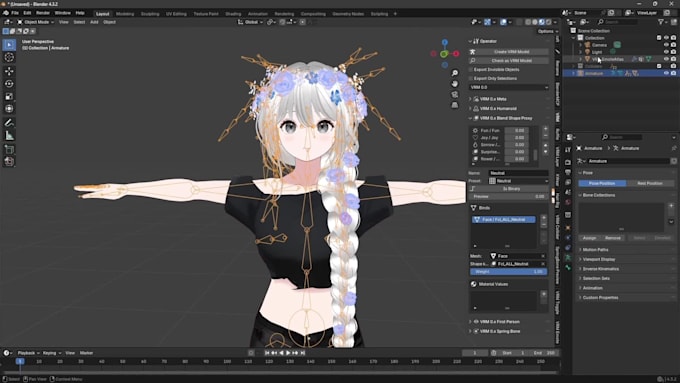
Task: Adjust Fun blend shape value slider
Action: (x=516, y=131)
